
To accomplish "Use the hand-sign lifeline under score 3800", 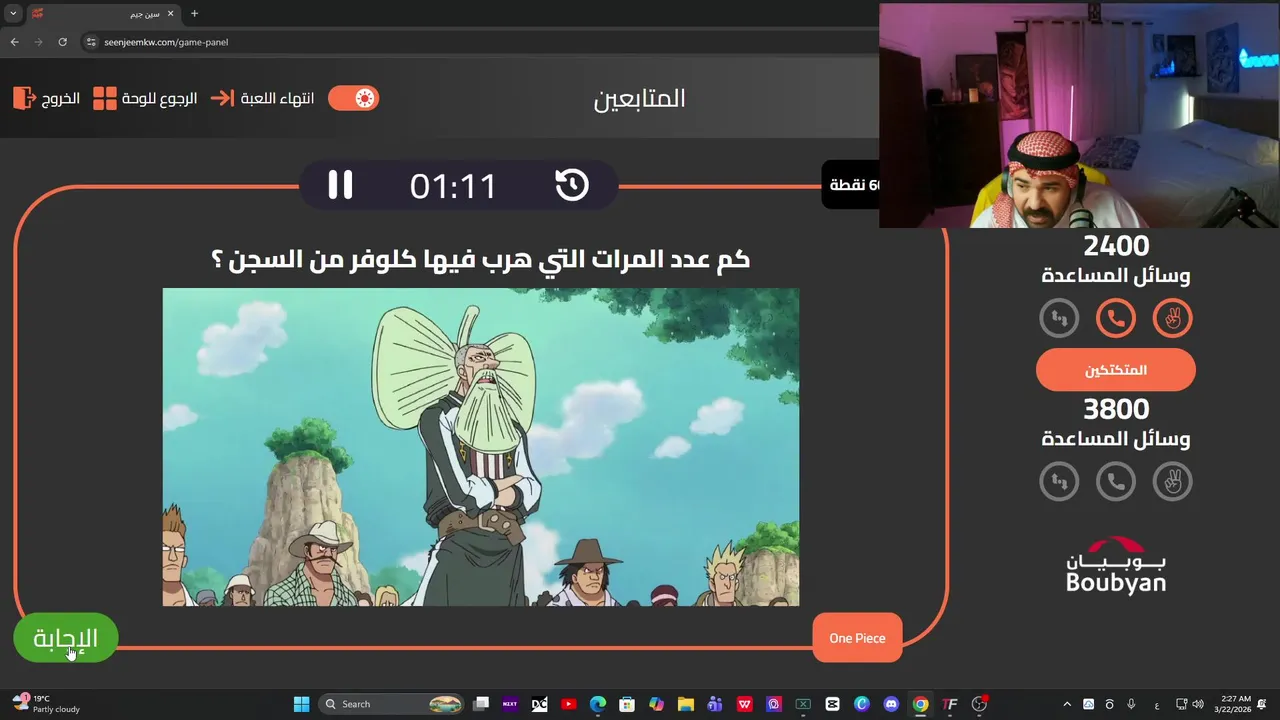I will click(1173, 482).
